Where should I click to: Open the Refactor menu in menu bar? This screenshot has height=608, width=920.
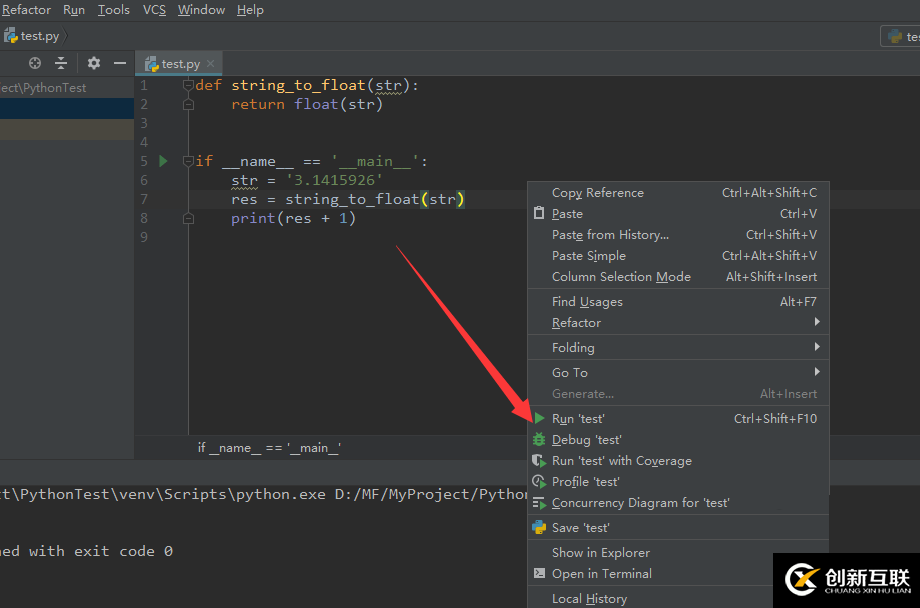pyautogui.click(x=26, y=10)
